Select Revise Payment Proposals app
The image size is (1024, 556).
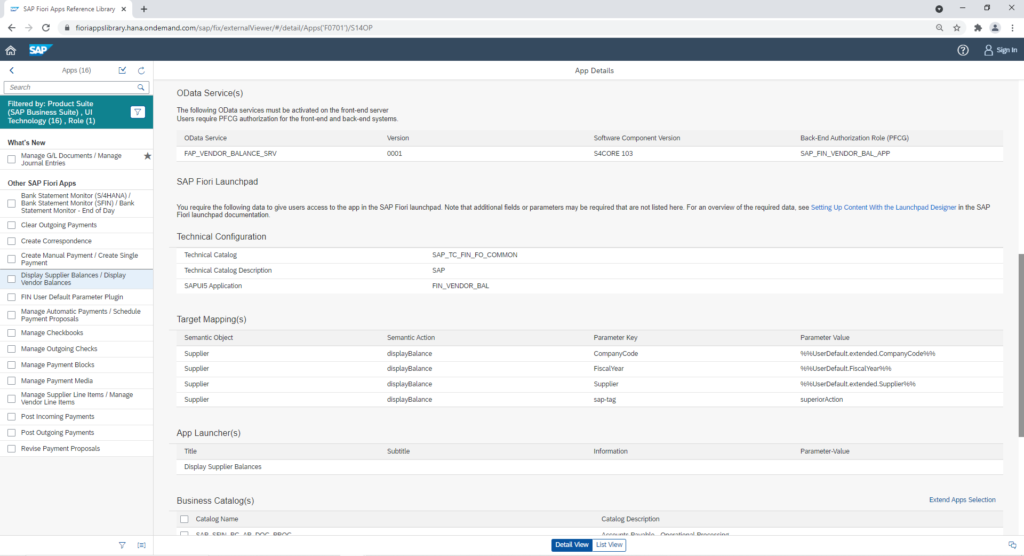click(x=60, y=449)
